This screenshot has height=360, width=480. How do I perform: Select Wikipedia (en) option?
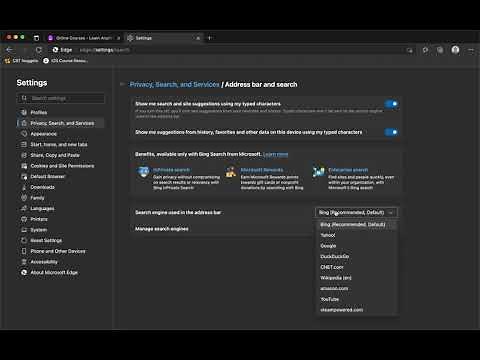tap(357, 278)
